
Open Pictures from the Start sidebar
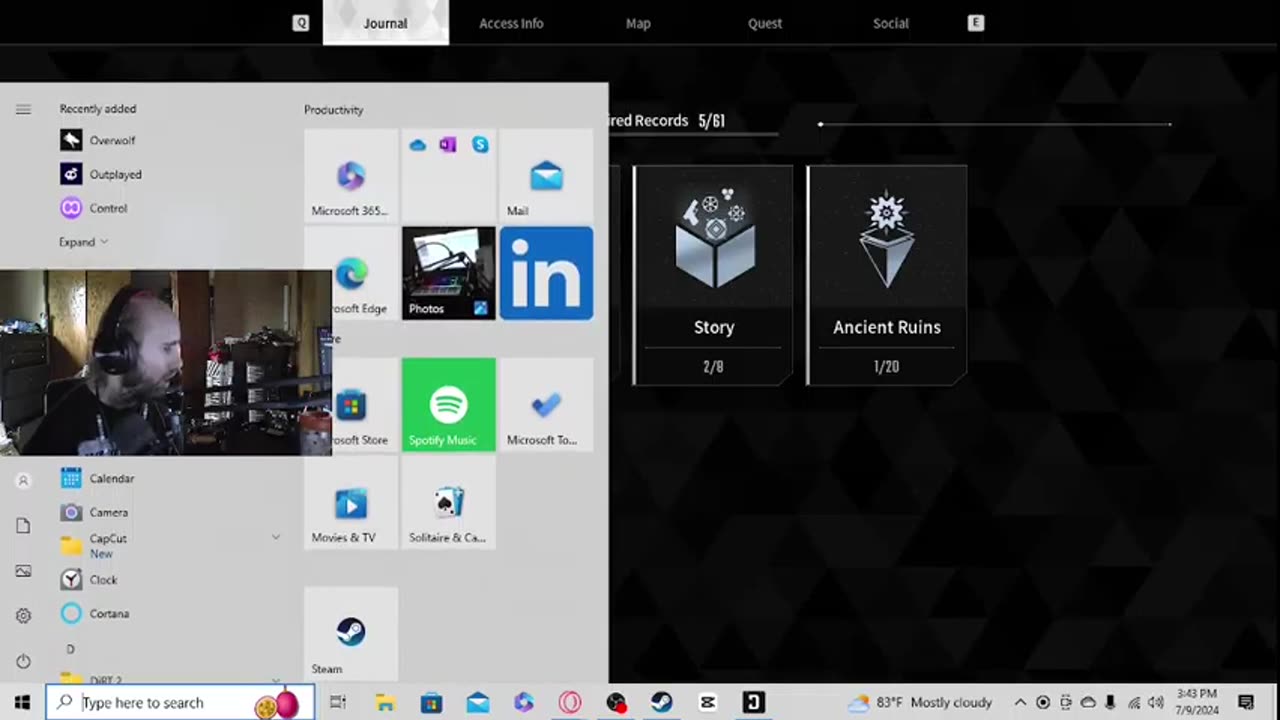click(23, 571)
